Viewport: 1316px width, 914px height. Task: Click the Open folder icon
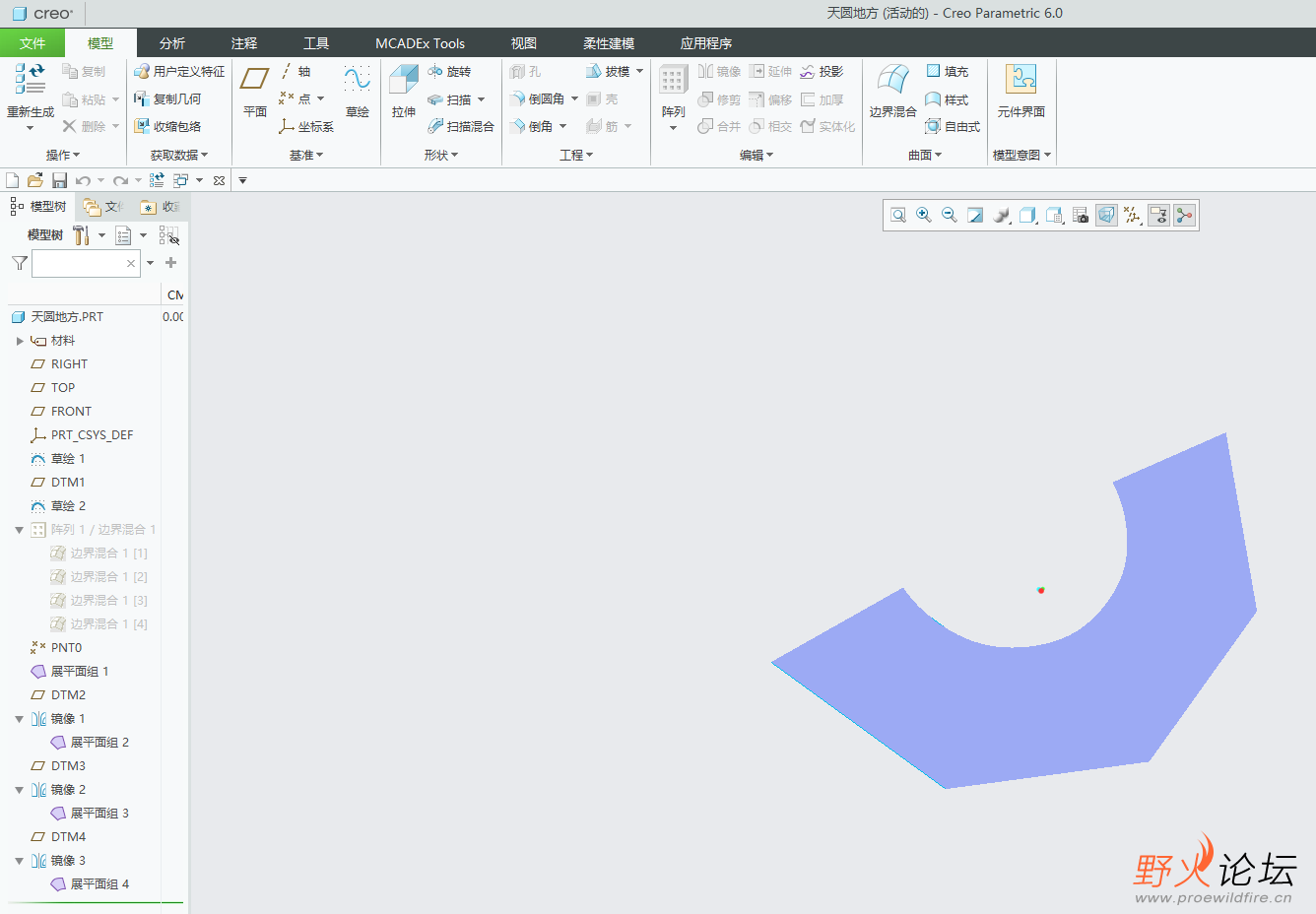click(x=35, y=180)
